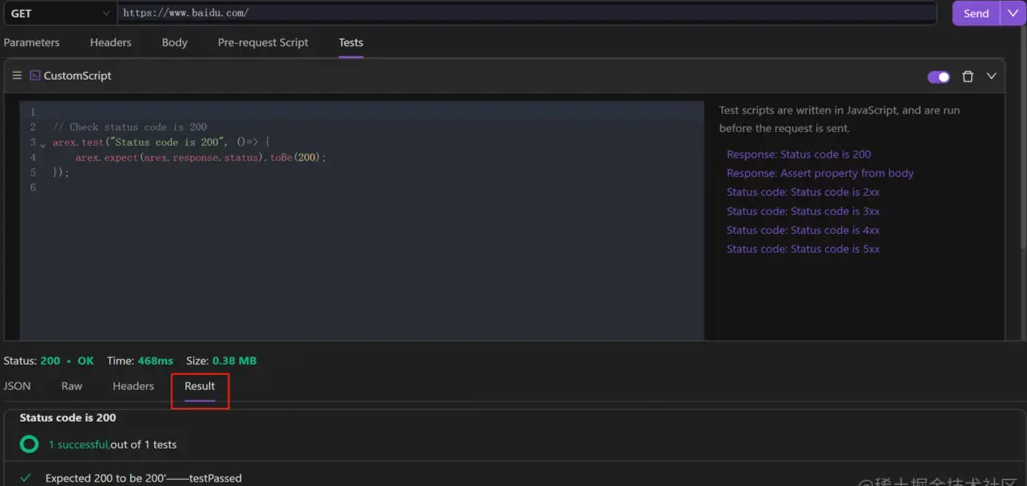The height and width of the screenshot is (486, 1027).
Task: Toggle the CustomScript enable switch off
Action: point(938,77)
